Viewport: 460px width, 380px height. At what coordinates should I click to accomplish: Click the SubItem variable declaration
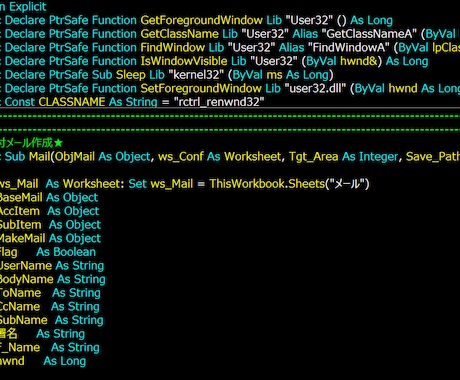[21, 225]
